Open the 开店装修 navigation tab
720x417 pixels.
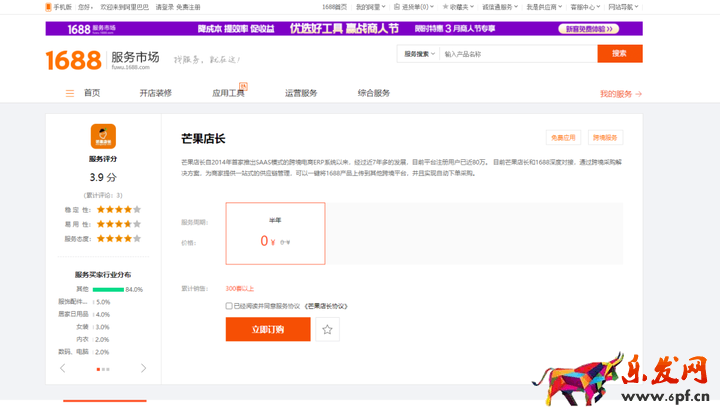pyautogui.click(x=155, y=93)
